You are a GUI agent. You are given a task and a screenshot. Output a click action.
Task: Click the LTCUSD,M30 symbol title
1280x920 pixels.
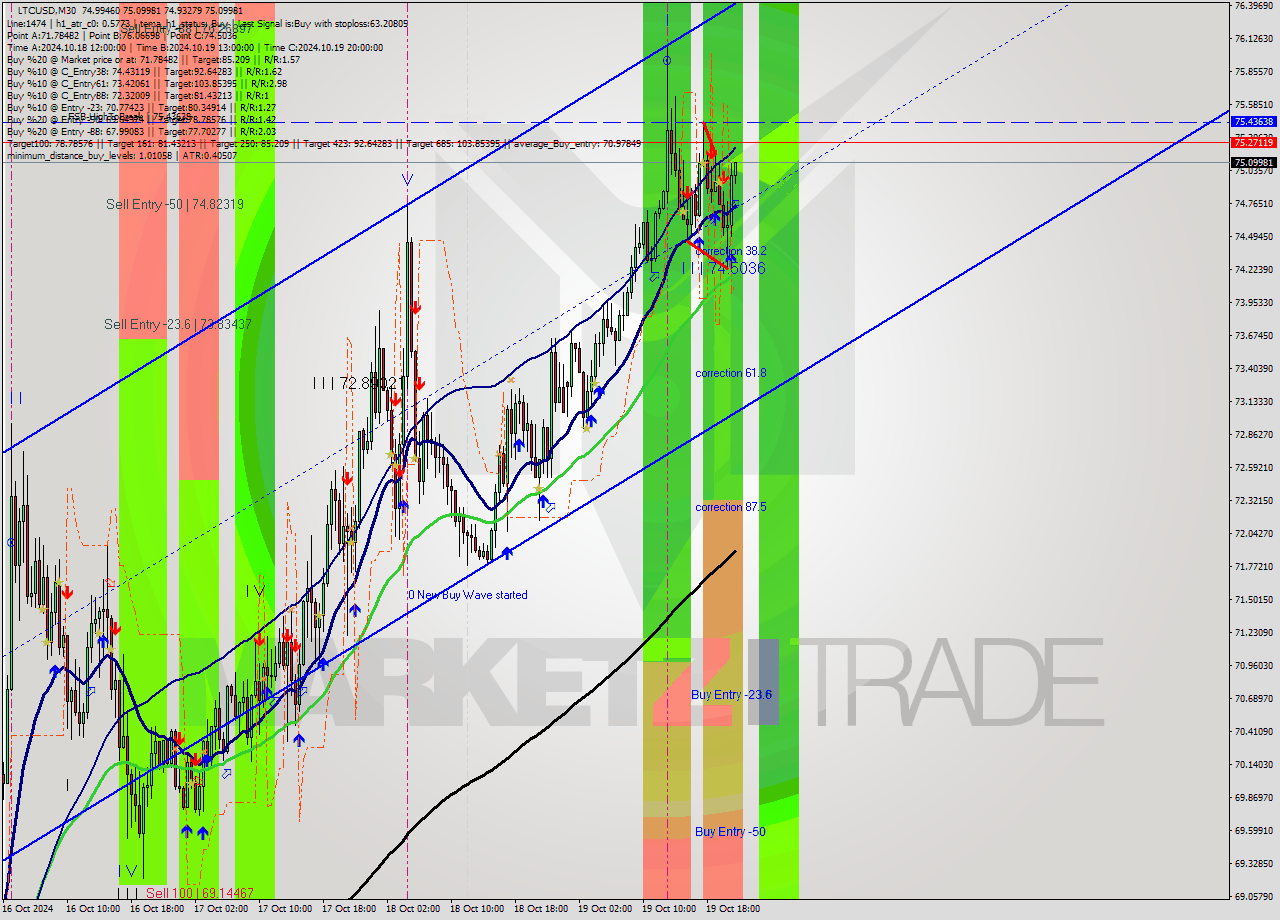(47, 9)
